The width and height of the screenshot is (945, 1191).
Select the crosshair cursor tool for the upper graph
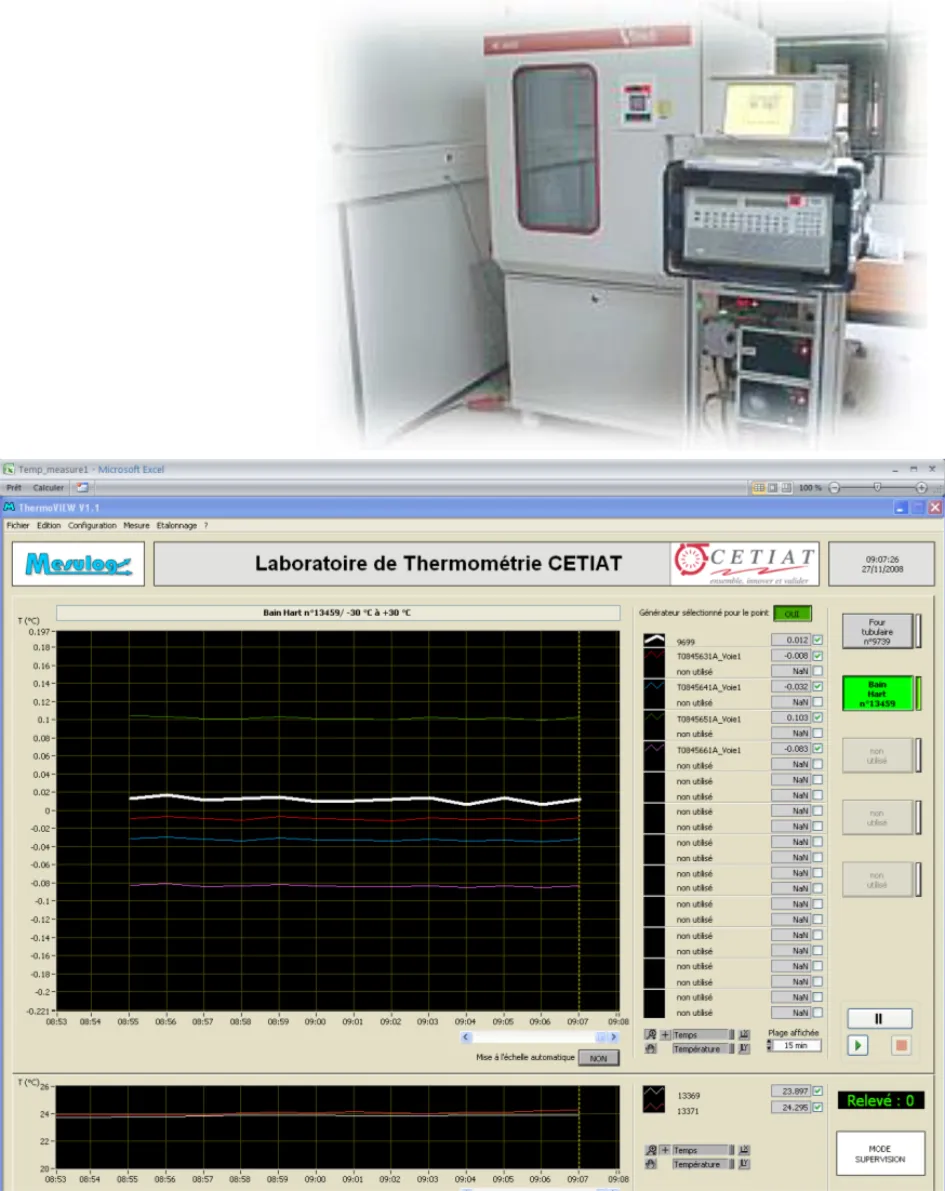coord(665,1035)
